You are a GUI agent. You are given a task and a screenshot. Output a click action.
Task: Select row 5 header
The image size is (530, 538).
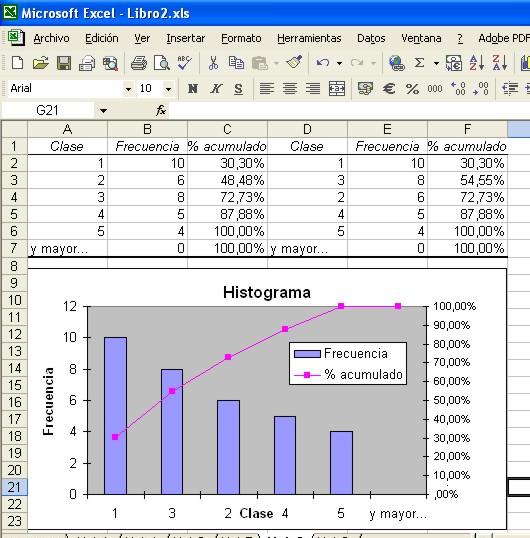pyautogui.click(x=14, y=214)
